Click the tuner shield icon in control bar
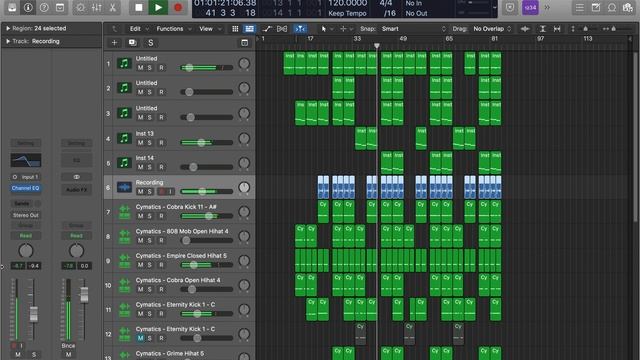 click(x=510, y=7)
